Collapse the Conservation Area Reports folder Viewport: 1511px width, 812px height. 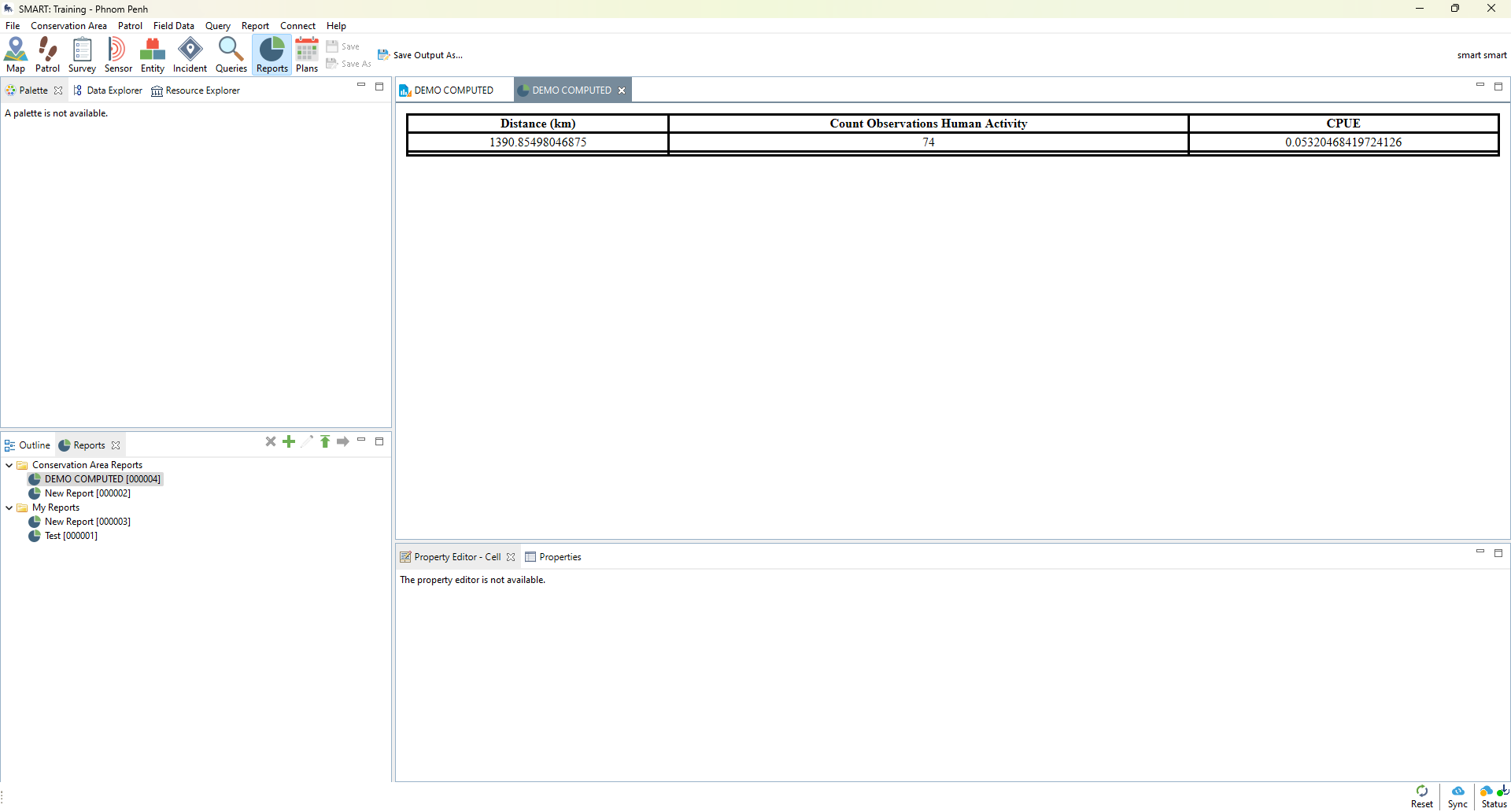9,465
